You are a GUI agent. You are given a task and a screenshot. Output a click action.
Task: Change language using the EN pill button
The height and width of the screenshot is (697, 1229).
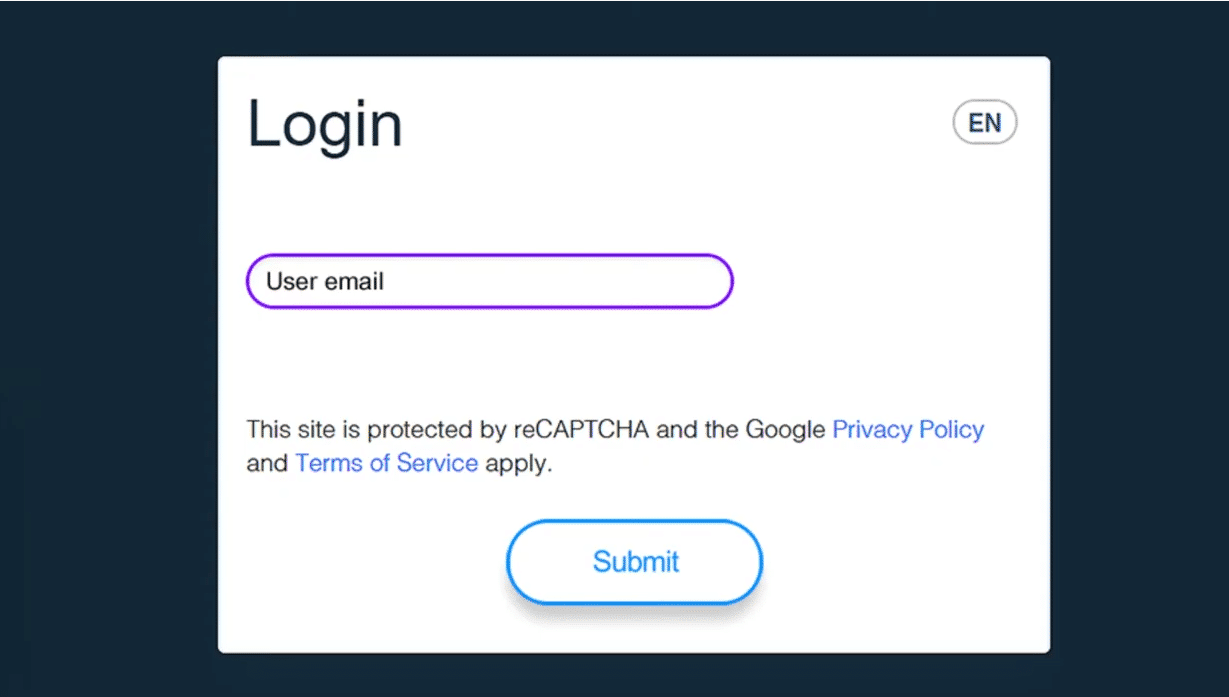coord(985,123)
